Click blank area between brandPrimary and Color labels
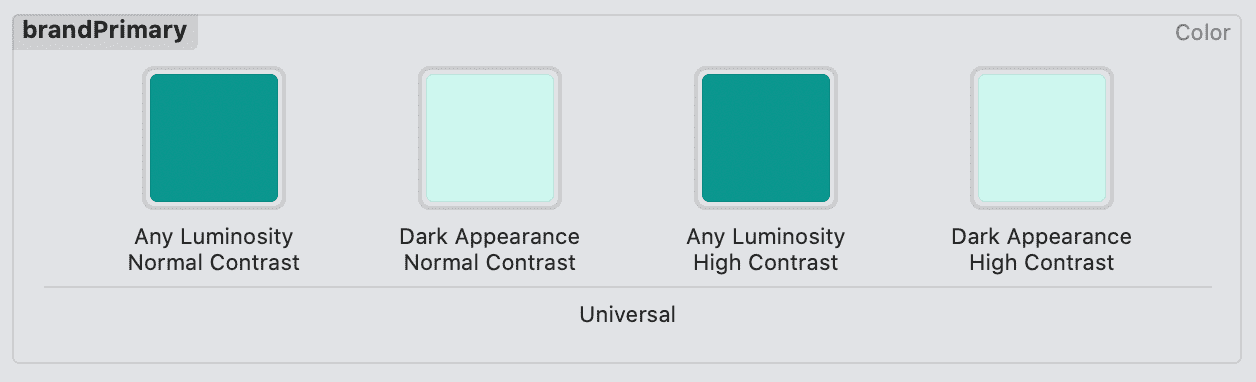This screenshot has height=382, width=1256. point(680,32)
